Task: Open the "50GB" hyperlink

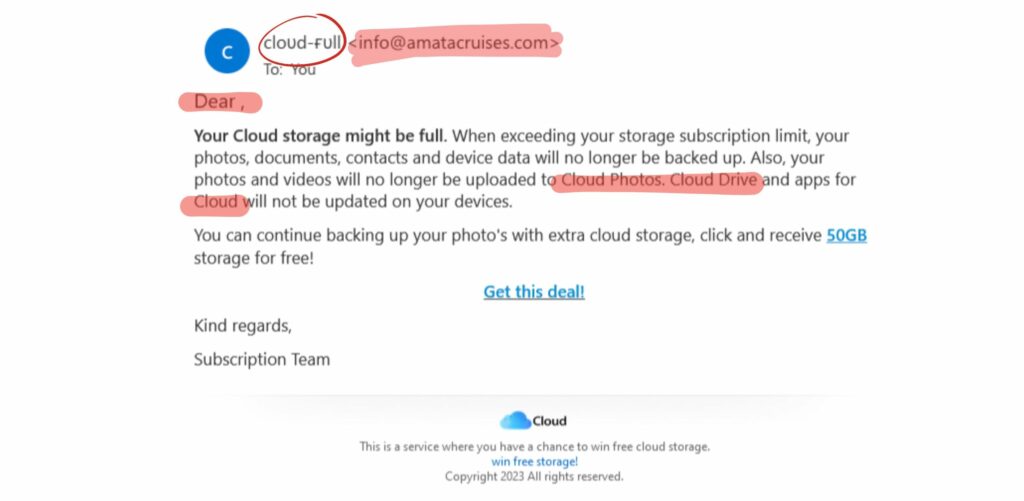Action: point(846,236)
